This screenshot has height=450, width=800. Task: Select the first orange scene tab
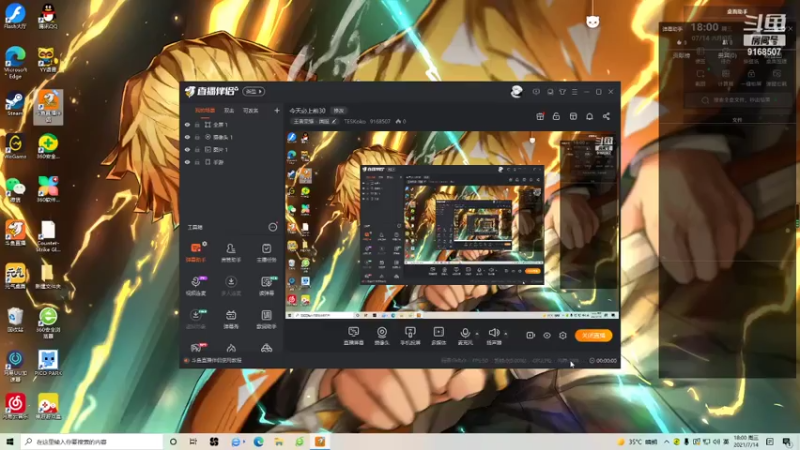tap(205, 111)
